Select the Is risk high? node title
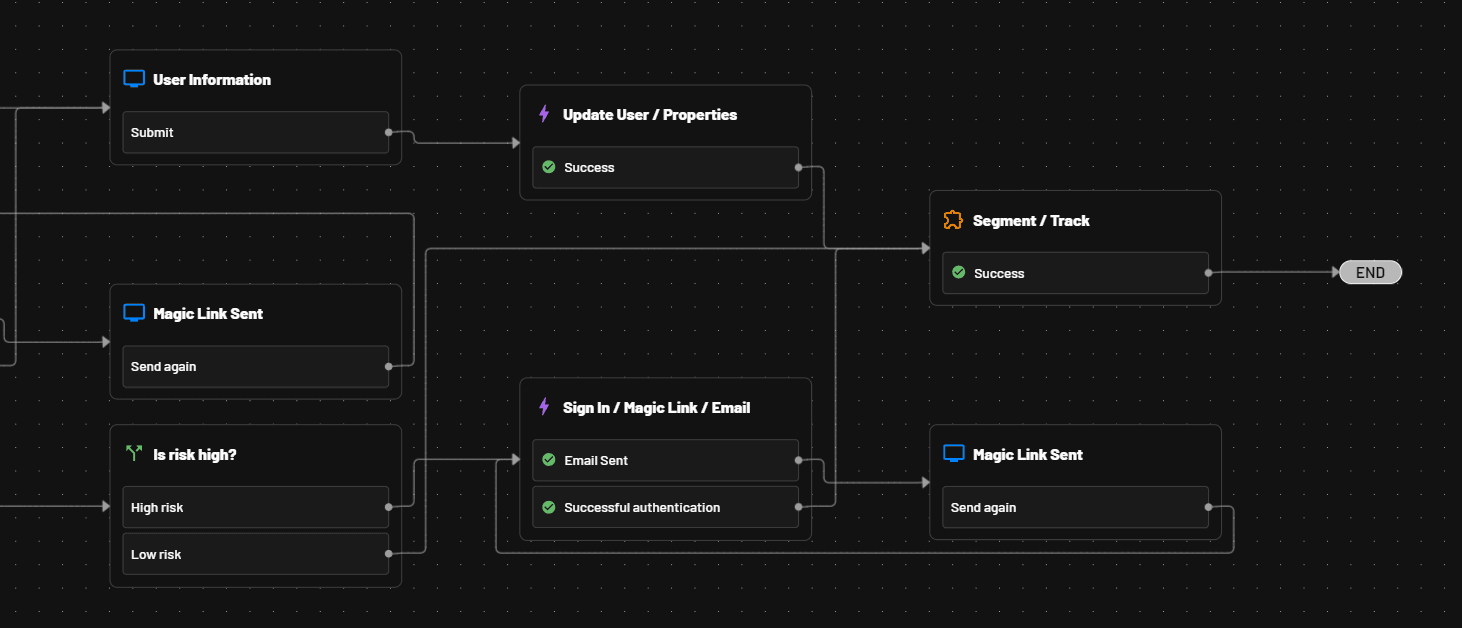This screenshot has width=1462, height=628. 195,454
